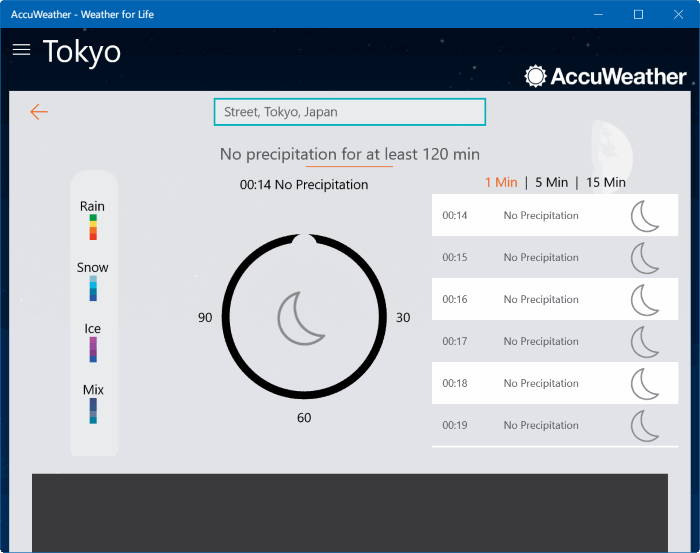This screenshot has height=553, width=700.
Task: Click the moon icon in the 00:19 row
Action: [x=645, y=425]
